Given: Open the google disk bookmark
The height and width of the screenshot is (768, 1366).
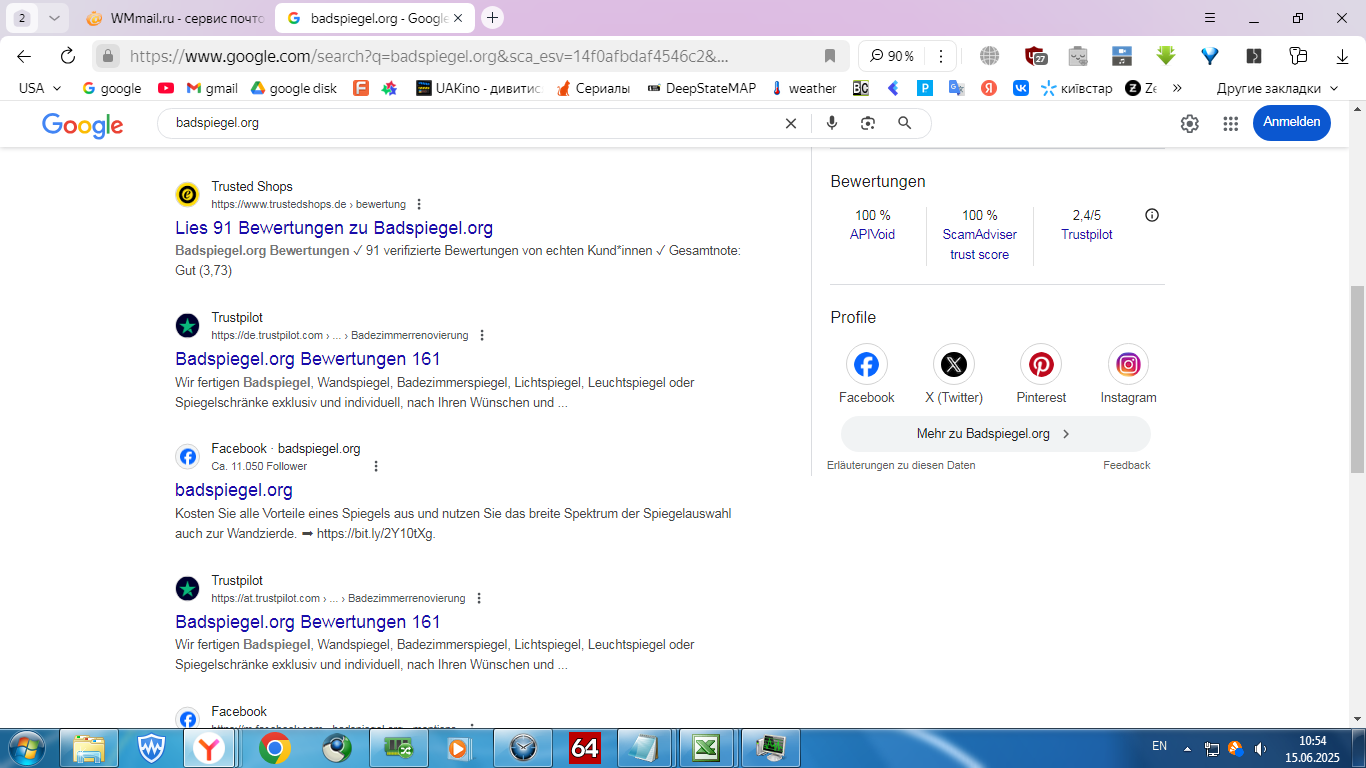Looking at the screenshot, I should point(294,88).
